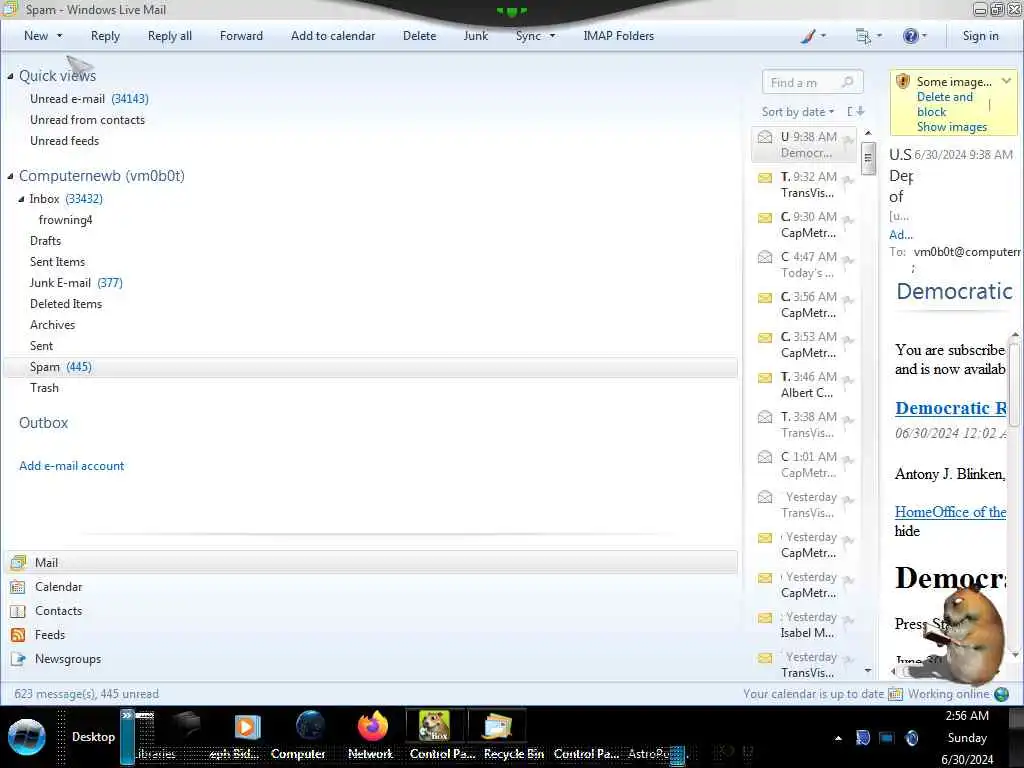This screenshot has width=1024, height=768.
Task: Click the Feeds RSS icon
Action: tap(18, 635)
